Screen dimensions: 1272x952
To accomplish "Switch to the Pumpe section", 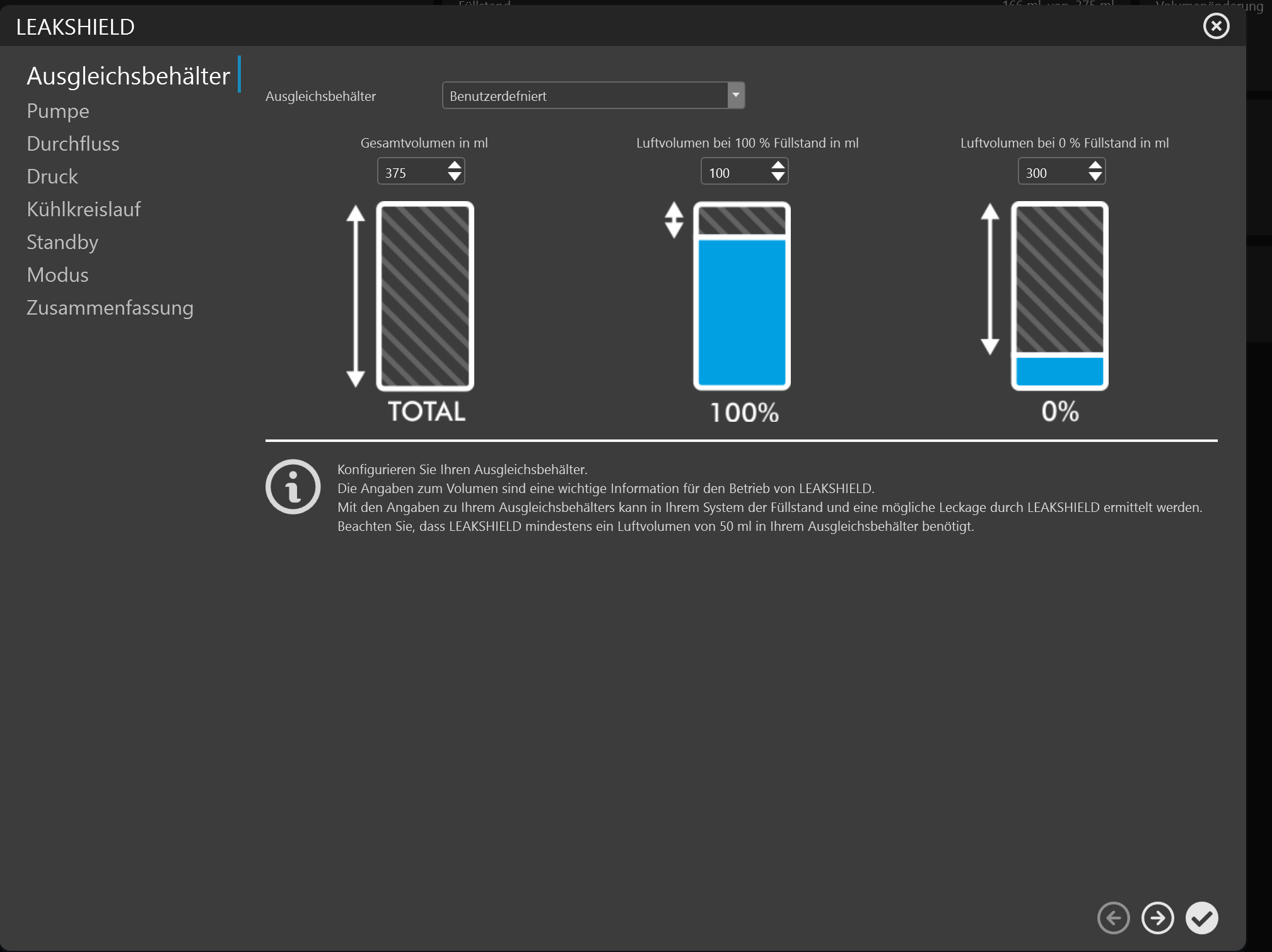I will point(57,111).
